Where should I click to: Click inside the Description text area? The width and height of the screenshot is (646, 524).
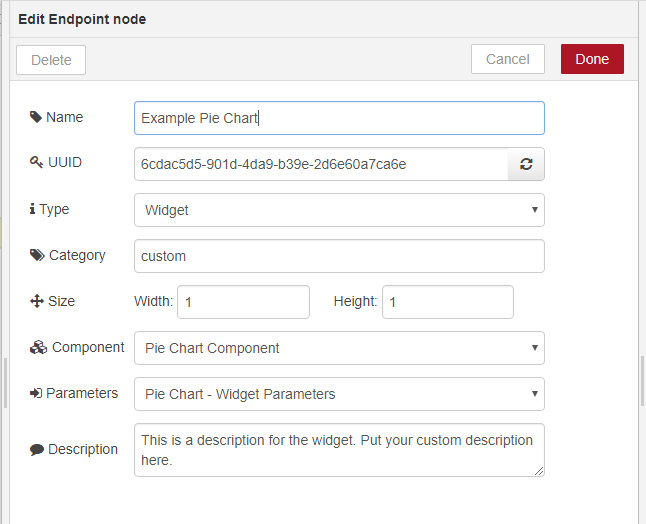point(339,450)
